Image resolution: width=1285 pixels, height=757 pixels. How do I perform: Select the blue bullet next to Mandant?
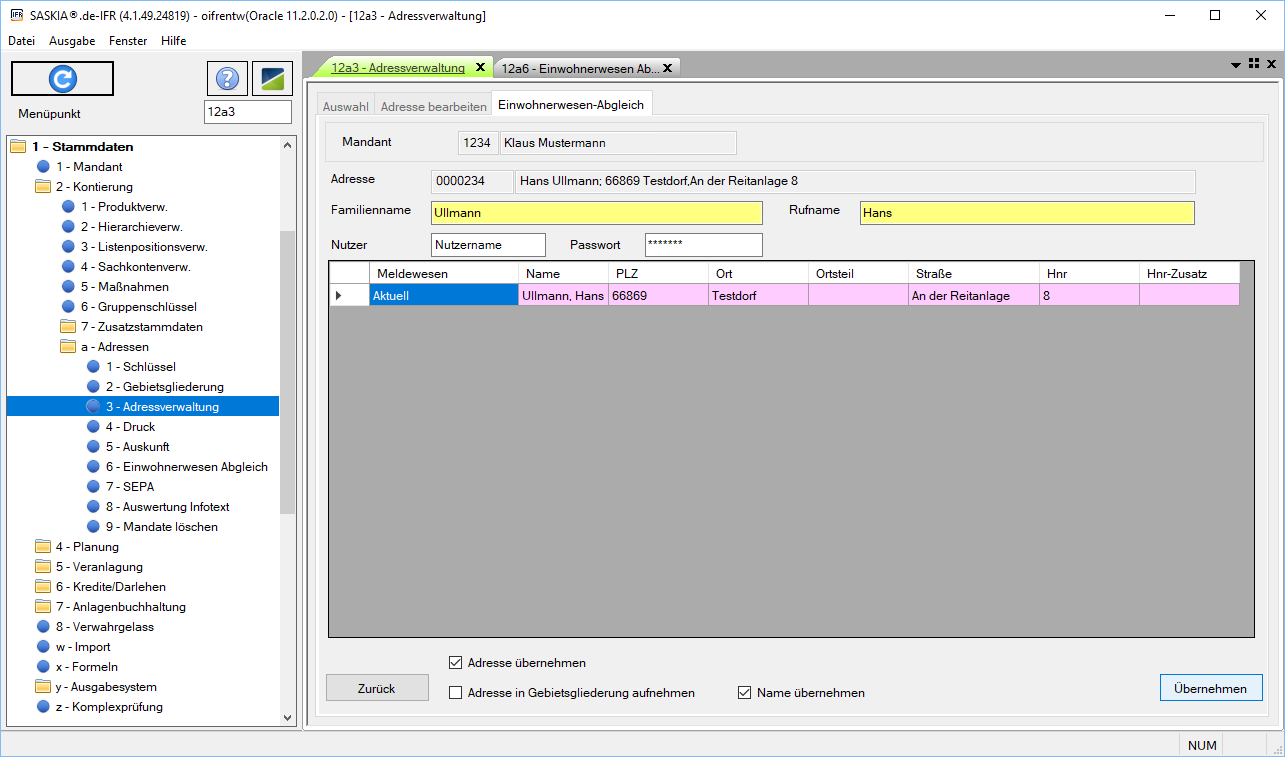(x=43, y=167)
